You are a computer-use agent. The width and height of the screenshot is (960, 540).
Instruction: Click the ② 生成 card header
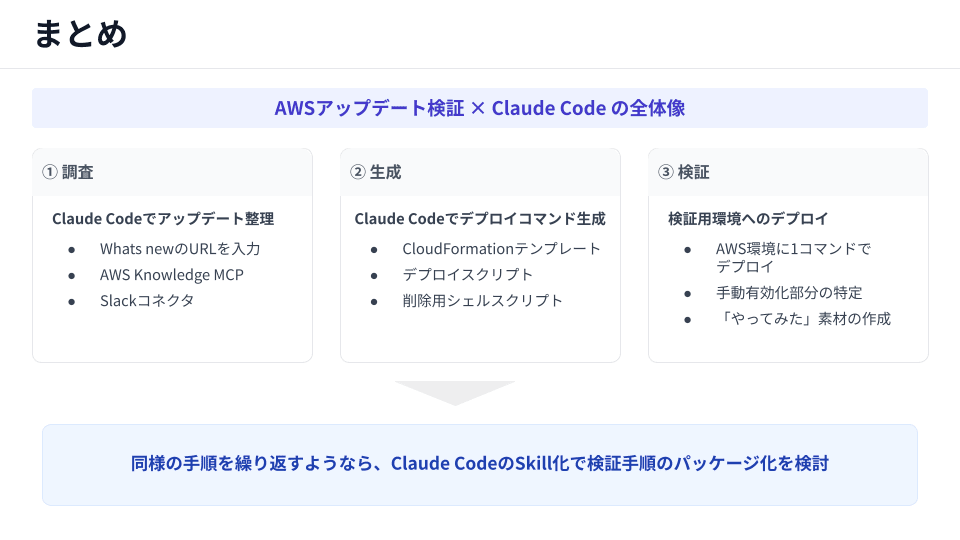pos(481,172)
